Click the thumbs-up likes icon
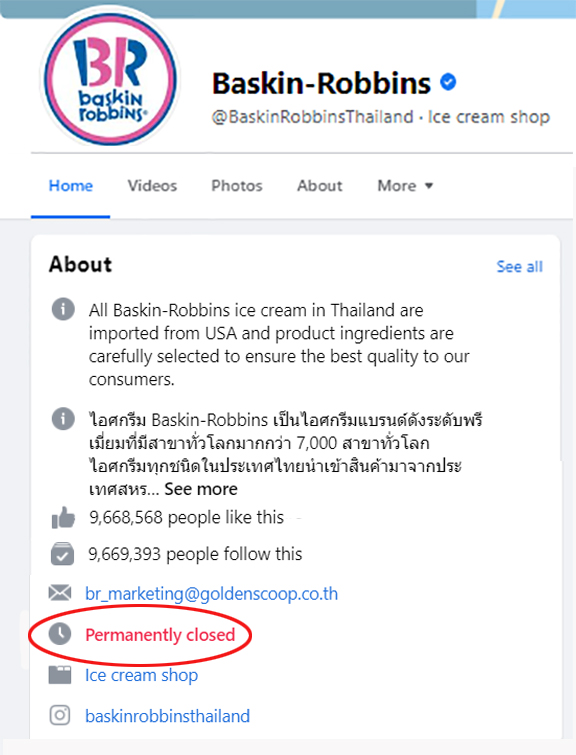Screen dimensions: 576x755 [x=63, y=518]
